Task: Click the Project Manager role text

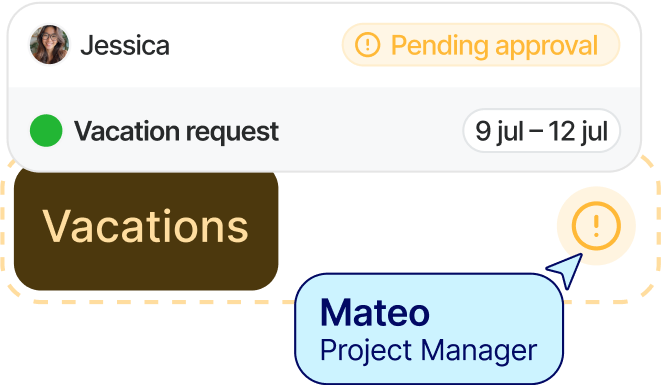Action: click(x=428, y=351)
